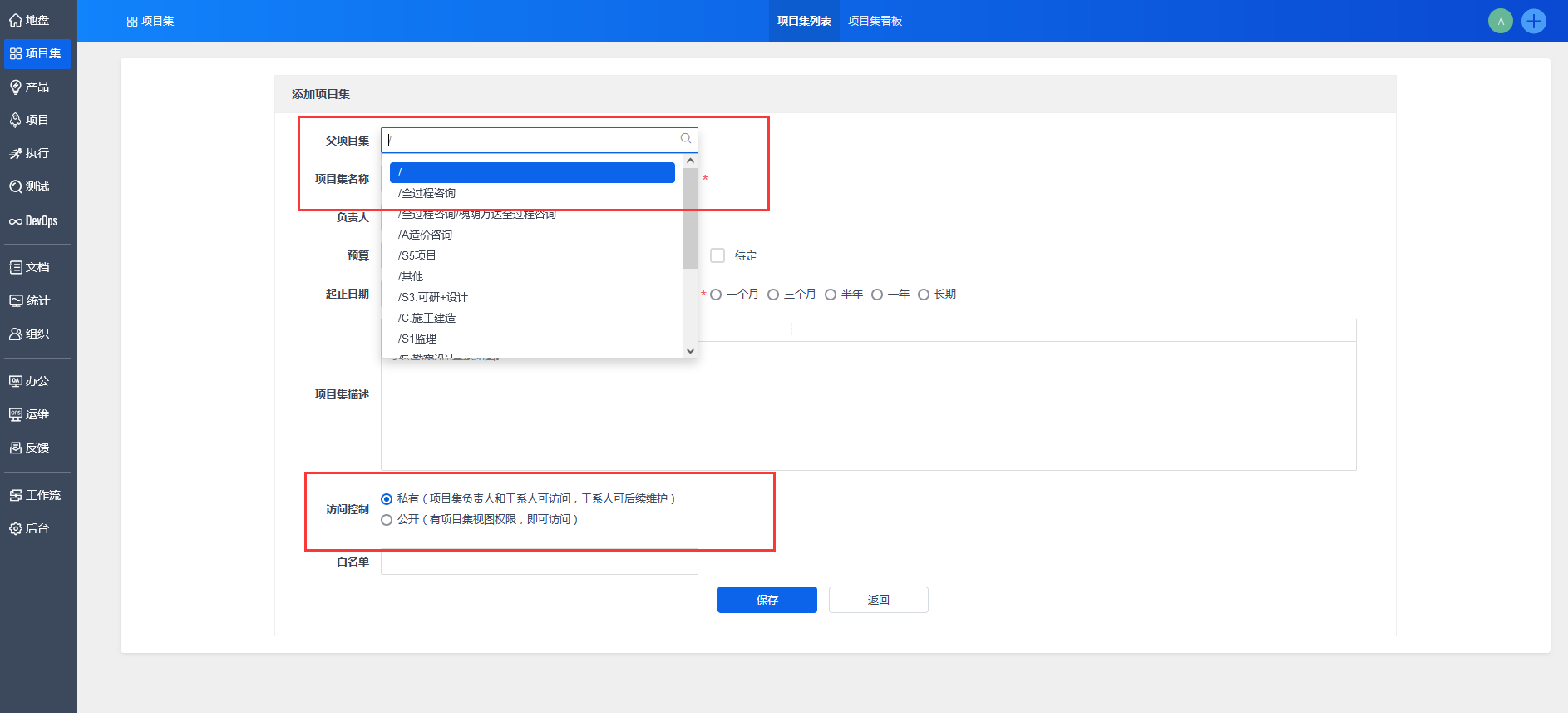The height and width of the screenshot is (713, 1568).
Task: Check the 待定 budget checkbox
Action: (x=717, y=255)
